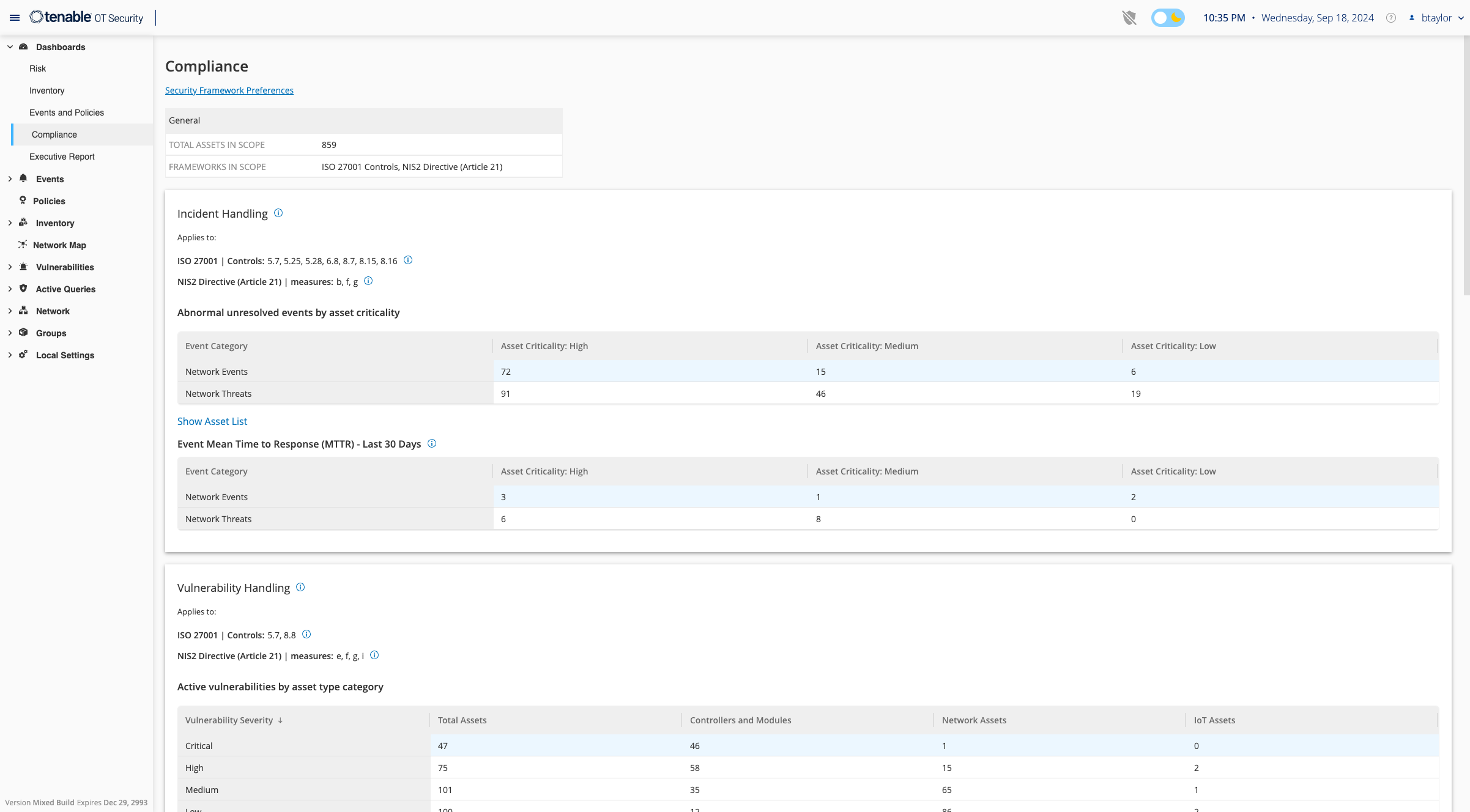Click the help question mark icon
This screenshot has height=812, width=1470.
pos(1390,18)
